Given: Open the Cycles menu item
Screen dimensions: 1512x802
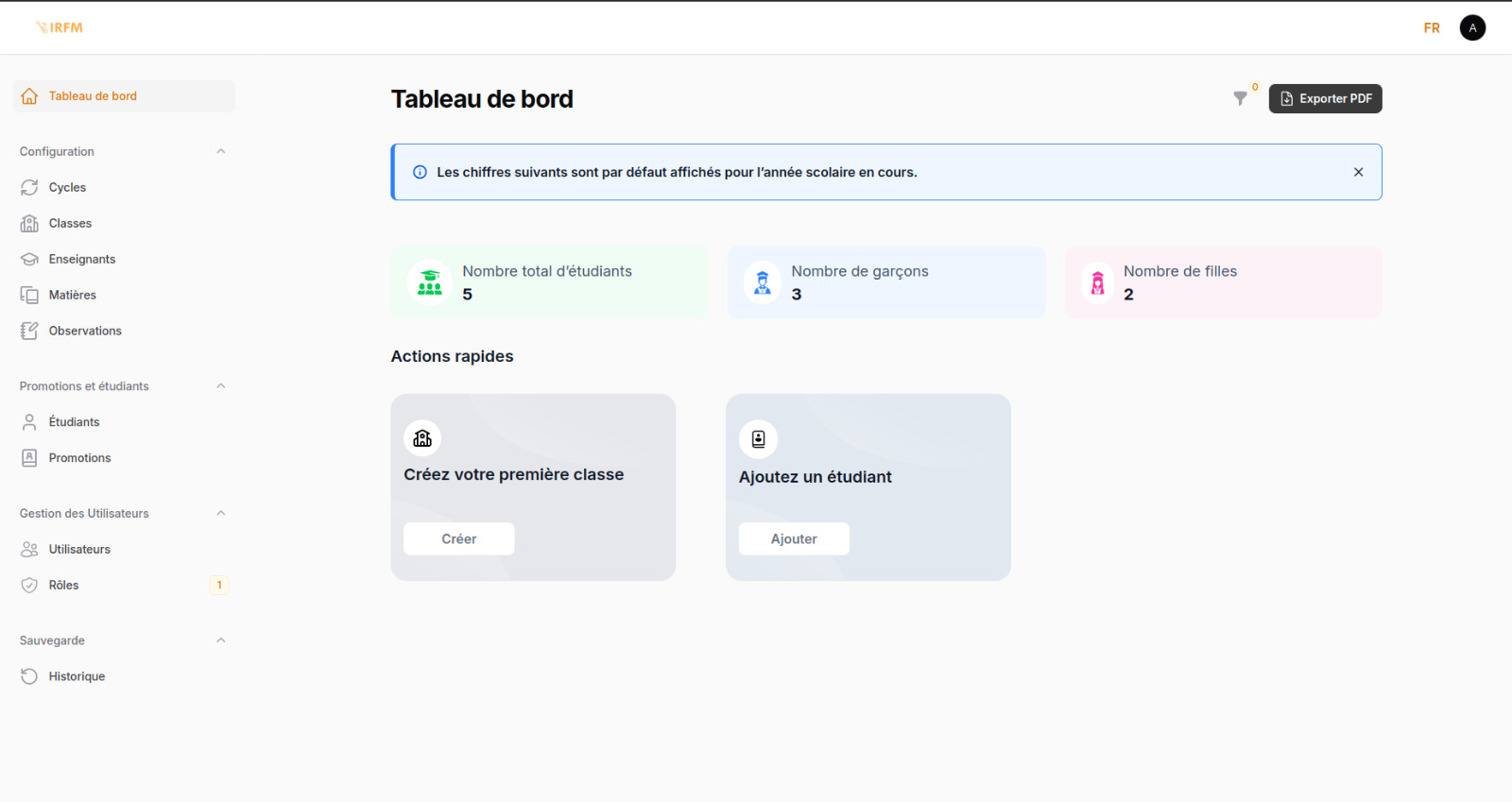Looking at the screenshot, I should 67,187.
